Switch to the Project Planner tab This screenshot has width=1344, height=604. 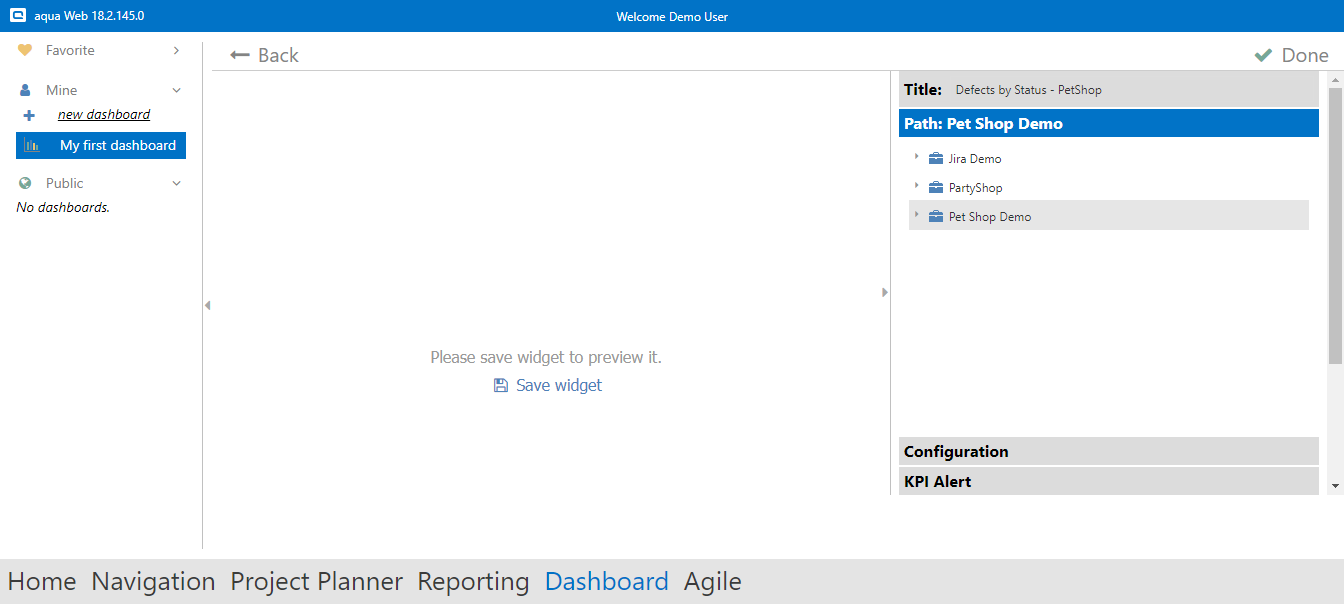(316, 581)
